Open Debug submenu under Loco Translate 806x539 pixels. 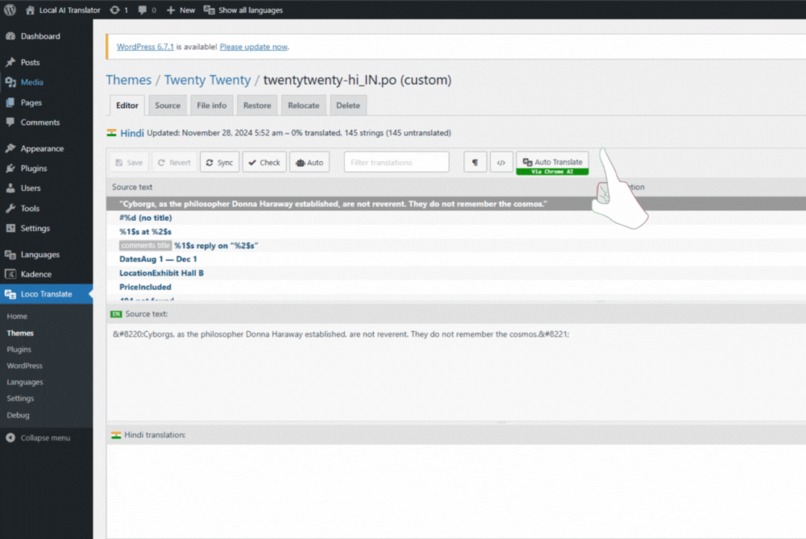pos(18,415)
